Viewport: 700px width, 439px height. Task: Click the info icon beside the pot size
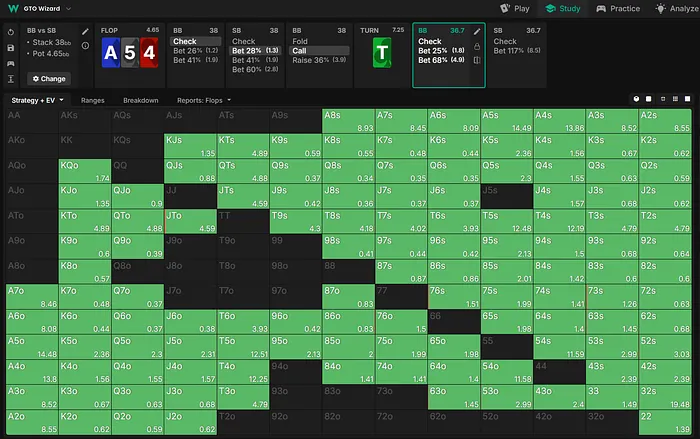point(85,46)
